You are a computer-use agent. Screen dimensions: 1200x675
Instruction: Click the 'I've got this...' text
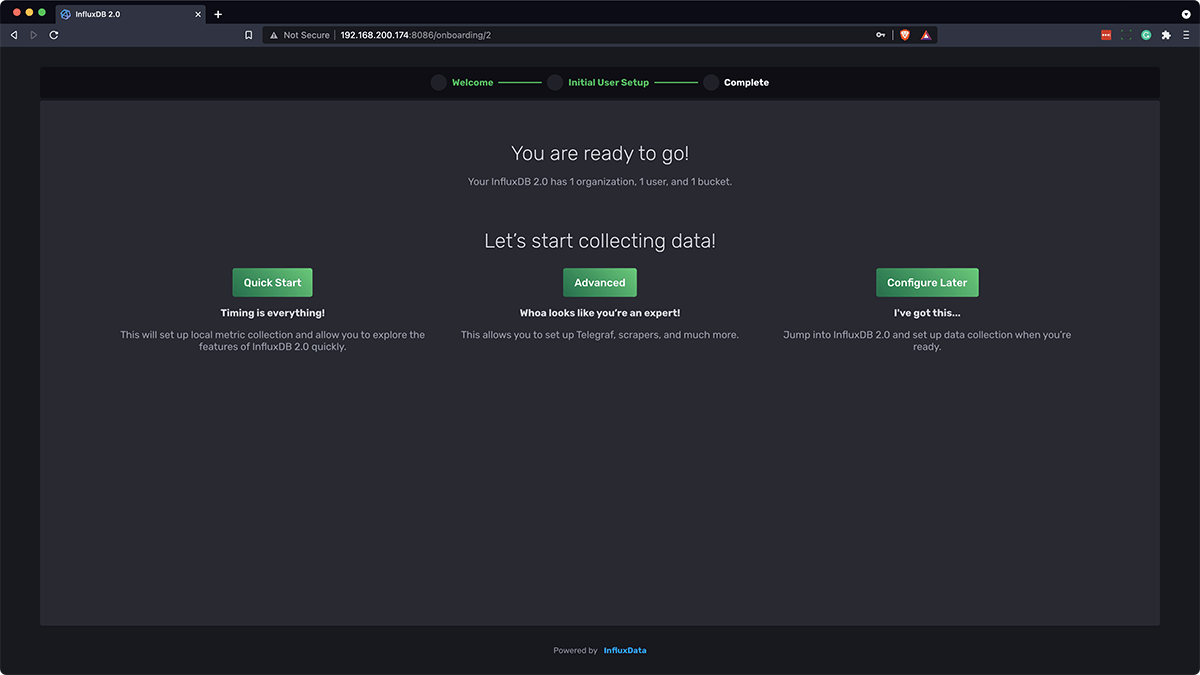927,313
